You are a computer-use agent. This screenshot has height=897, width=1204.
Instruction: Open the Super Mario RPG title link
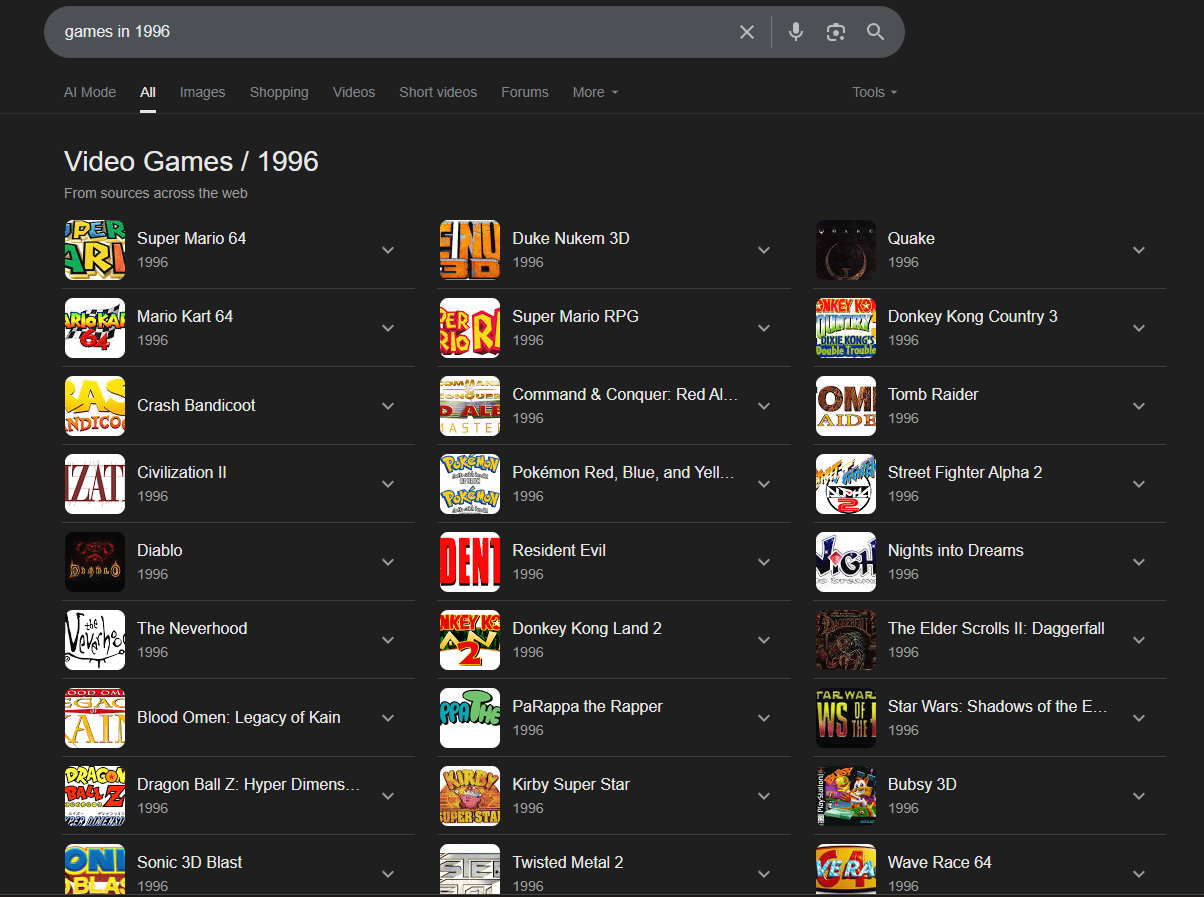coord(576,316)
